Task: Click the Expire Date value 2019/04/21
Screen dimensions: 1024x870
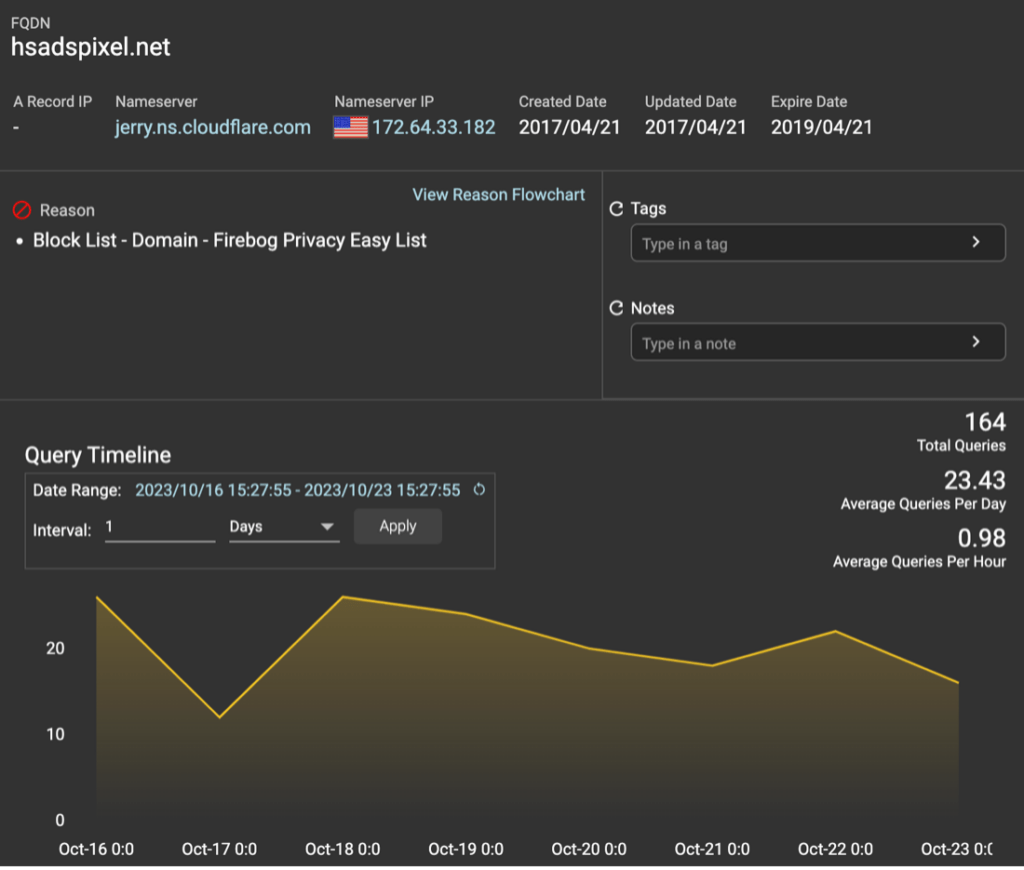Action: [x=822, y=127]
